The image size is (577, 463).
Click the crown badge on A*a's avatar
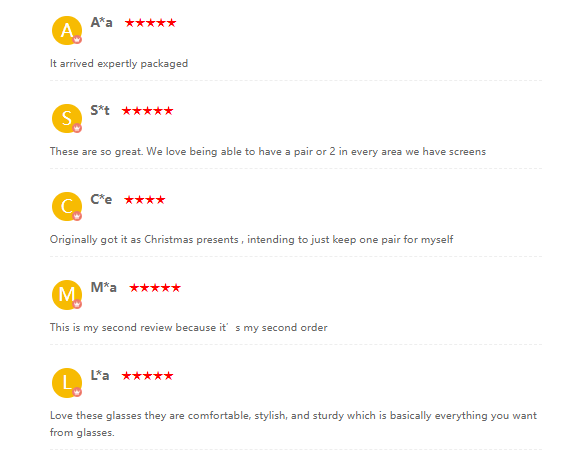click(77, 39)
